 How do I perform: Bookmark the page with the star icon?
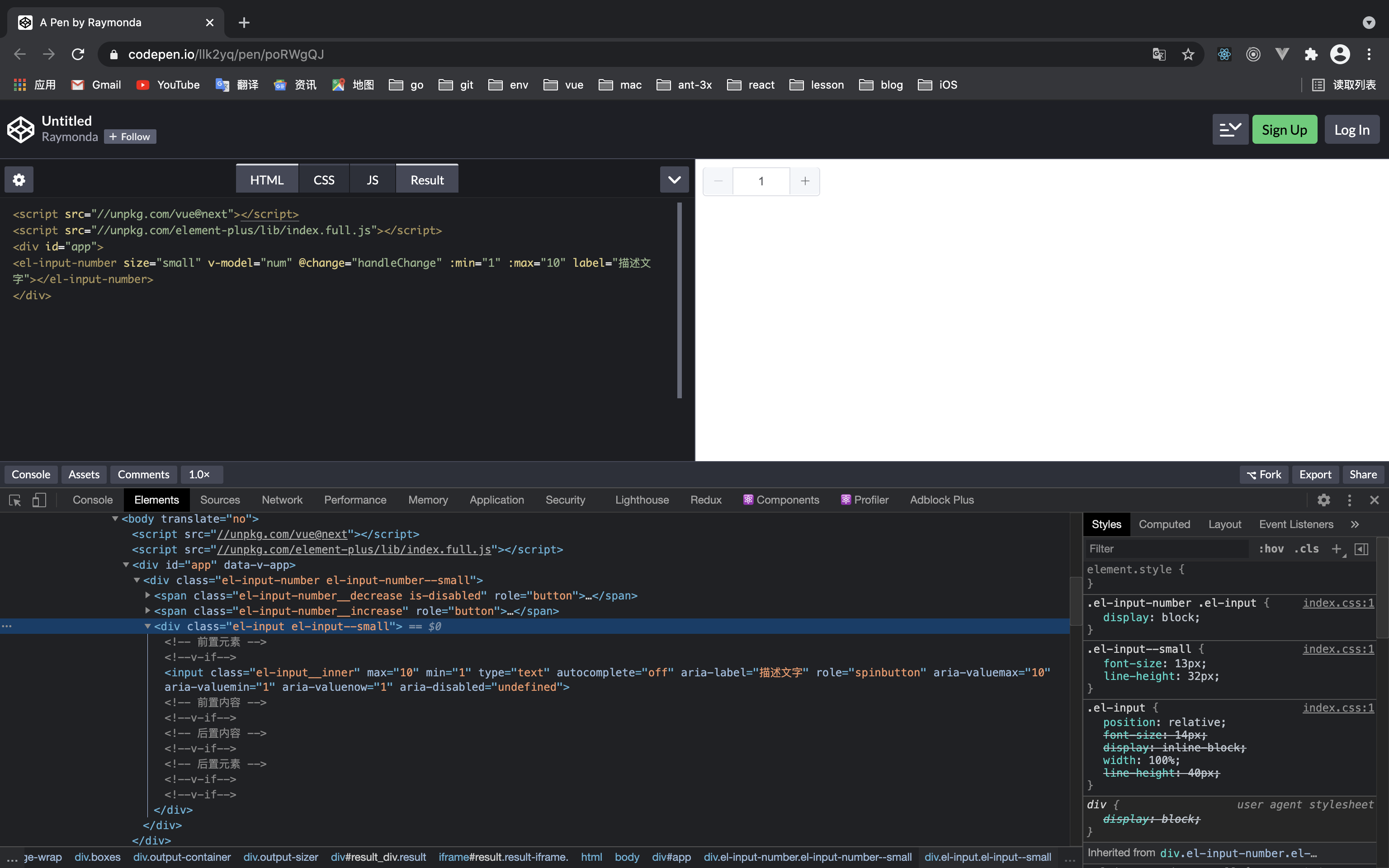[1187, 55]
